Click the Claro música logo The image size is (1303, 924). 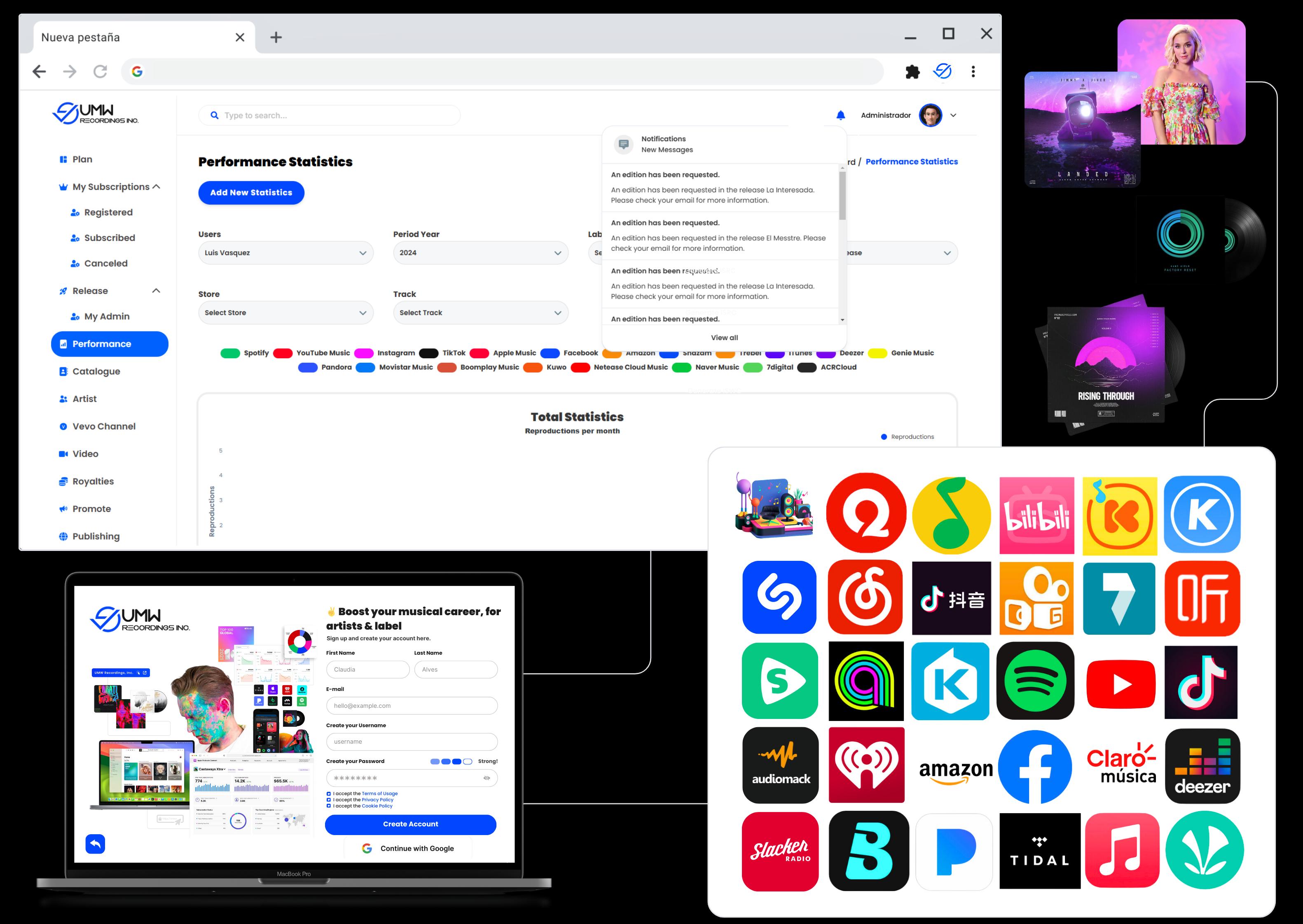click(1121, 763)
